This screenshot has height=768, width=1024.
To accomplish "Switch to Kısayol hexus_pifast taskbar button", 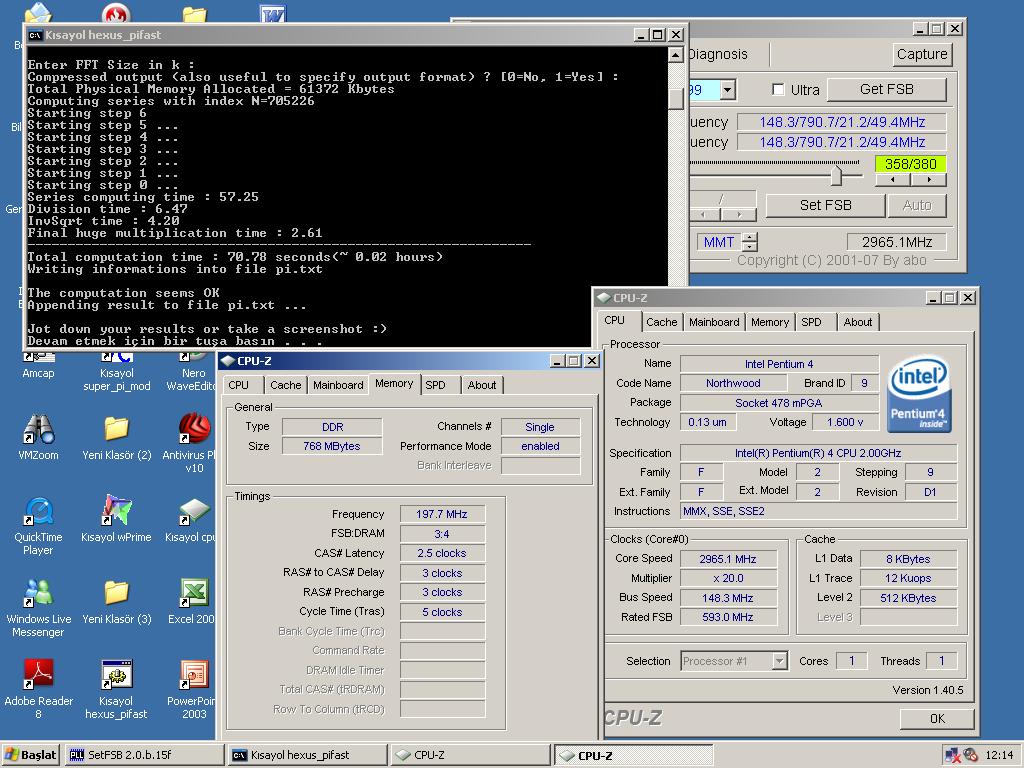I will pos(308,755).
